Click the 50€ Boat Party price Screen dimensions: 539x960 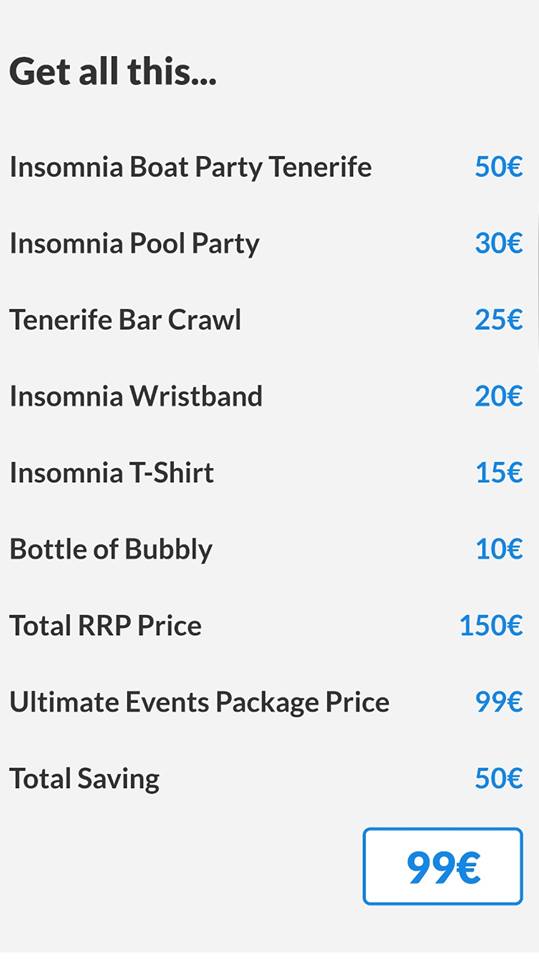[499, 167]
